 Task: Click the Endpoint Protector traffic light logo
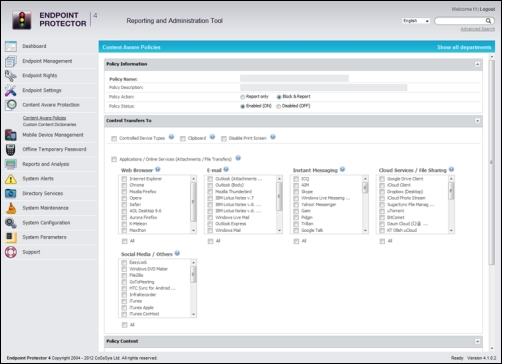click(x=22, y=20)
